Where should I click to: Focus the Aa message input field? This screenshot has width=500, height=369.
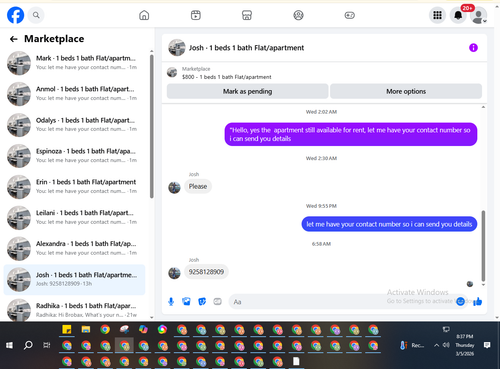[342, 302]
